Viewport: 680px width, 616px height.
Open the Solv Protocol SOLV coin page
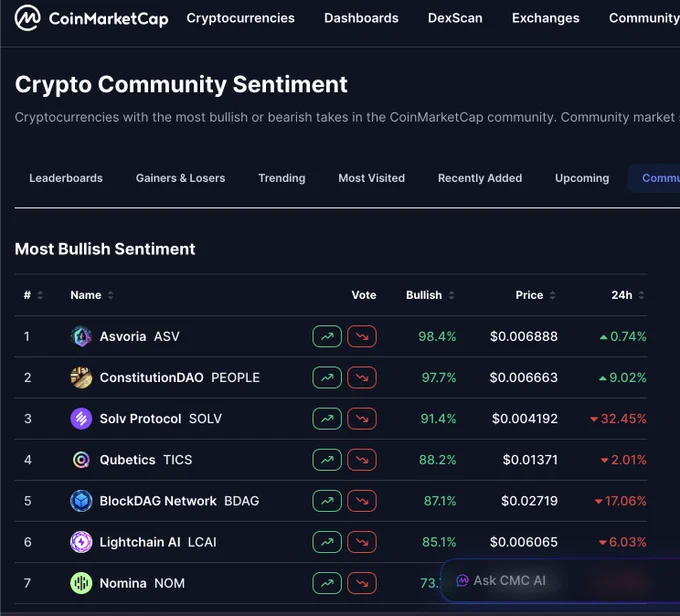click(x=160, y=419)
